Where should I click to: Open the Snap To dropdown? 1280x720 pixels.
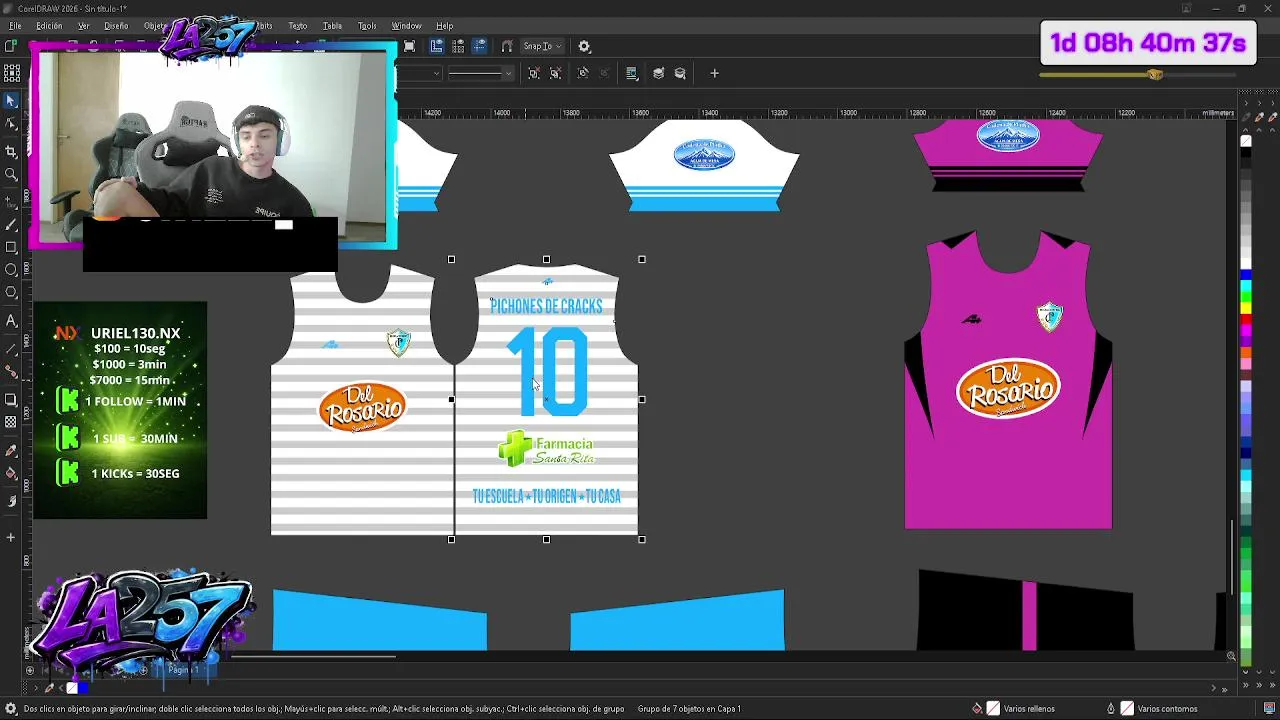pos(543,46)
